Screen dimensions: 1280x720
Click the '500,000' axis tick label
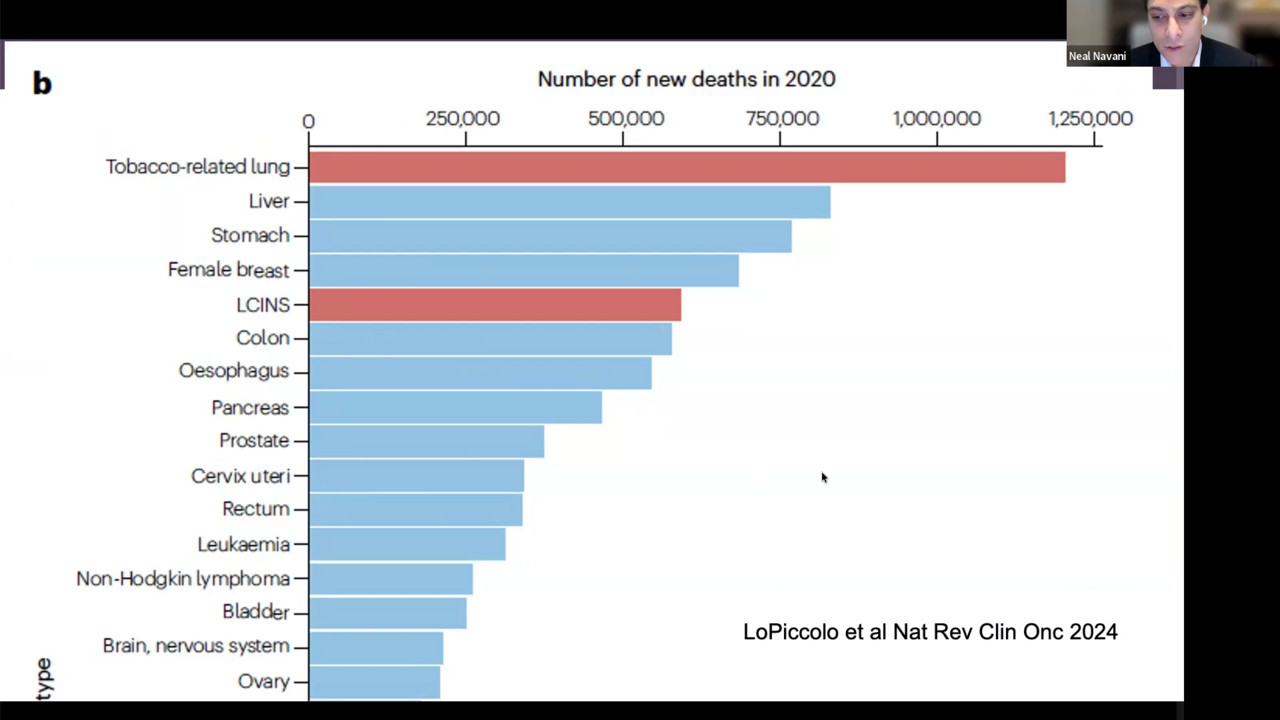pyautogui.click(x=626, y=118)
